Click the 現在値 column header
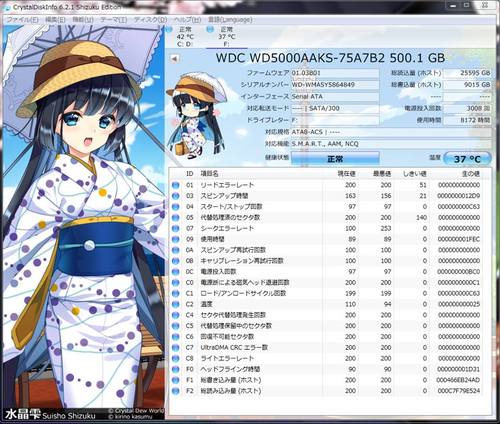This screenshot has height=424, width=500. click(x=347, y=174)
